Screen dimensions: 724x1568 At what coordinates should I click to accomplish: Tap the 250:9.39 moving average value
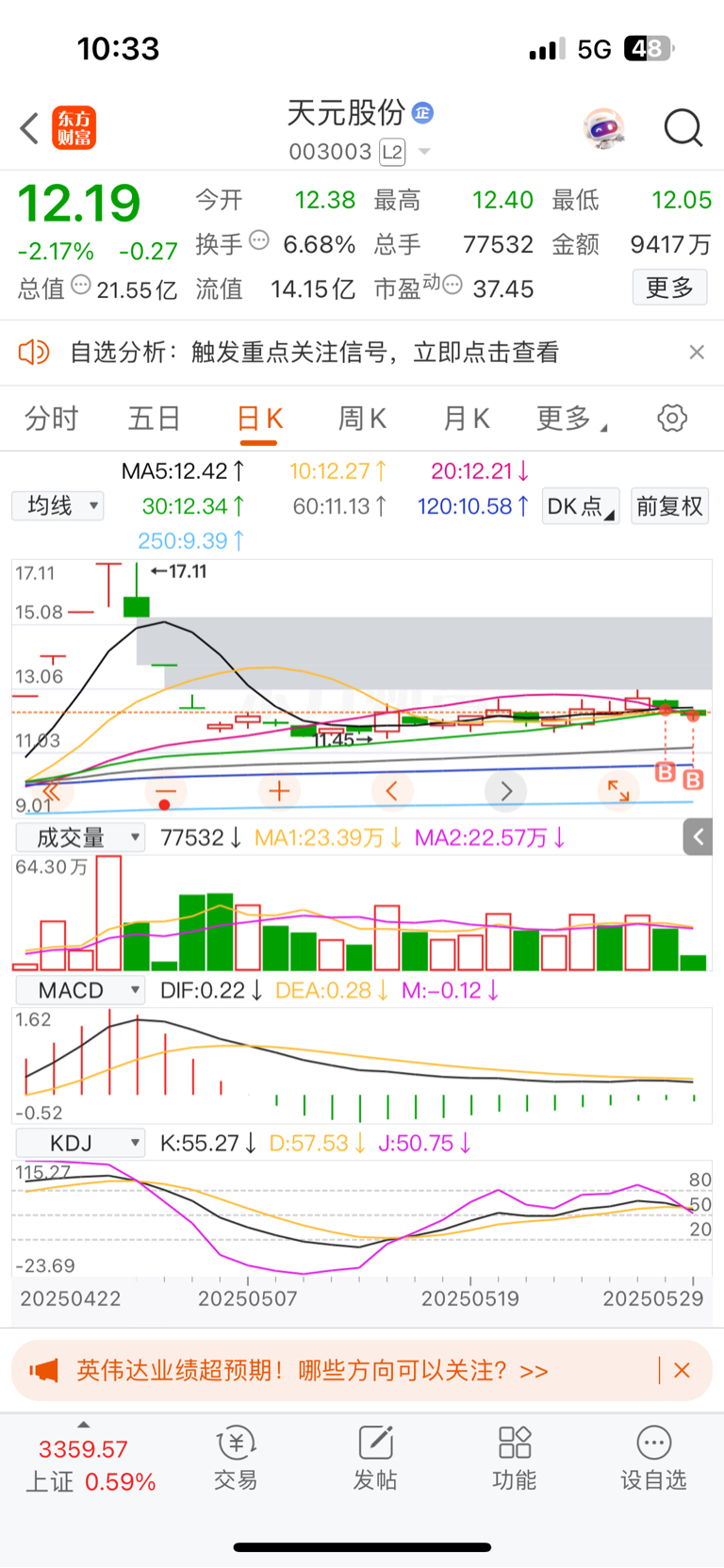click(x=191, y=540)
